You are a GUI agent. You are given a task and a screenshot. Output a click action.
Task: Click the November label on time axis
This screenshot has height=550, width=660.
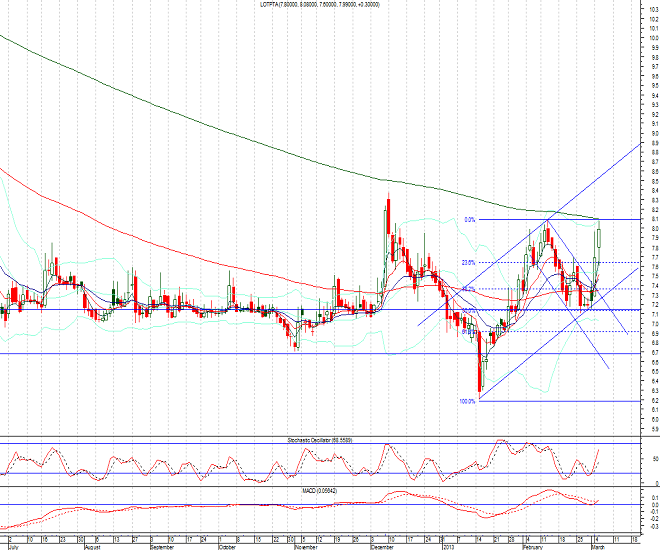point(307,546)
